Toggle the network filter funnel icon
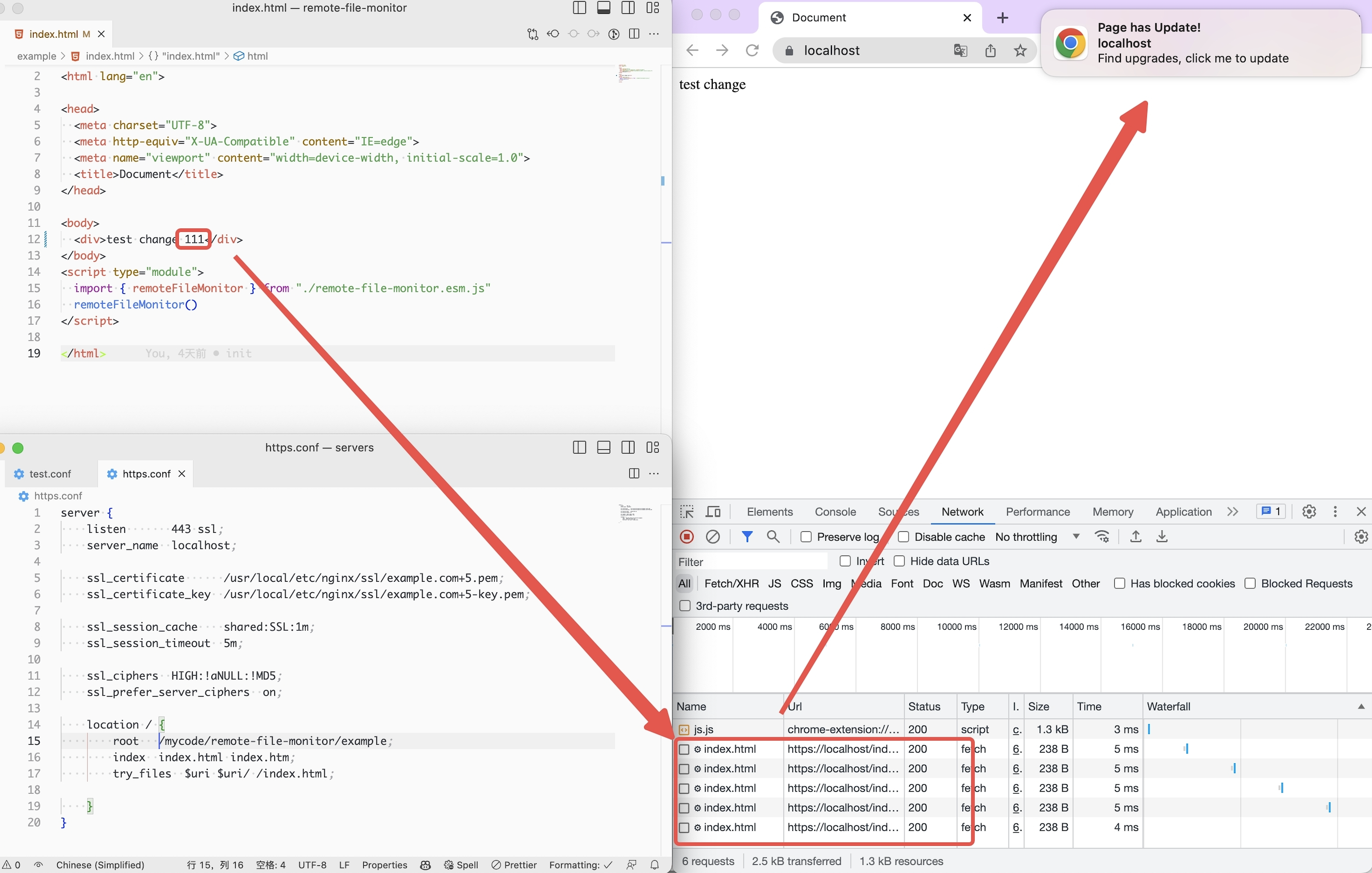 click(746, 537)
